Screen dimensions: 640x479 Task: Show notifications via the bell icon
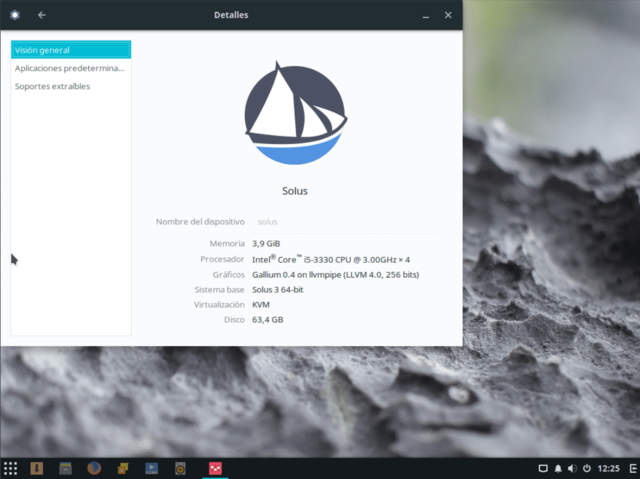tap(558, 468)
